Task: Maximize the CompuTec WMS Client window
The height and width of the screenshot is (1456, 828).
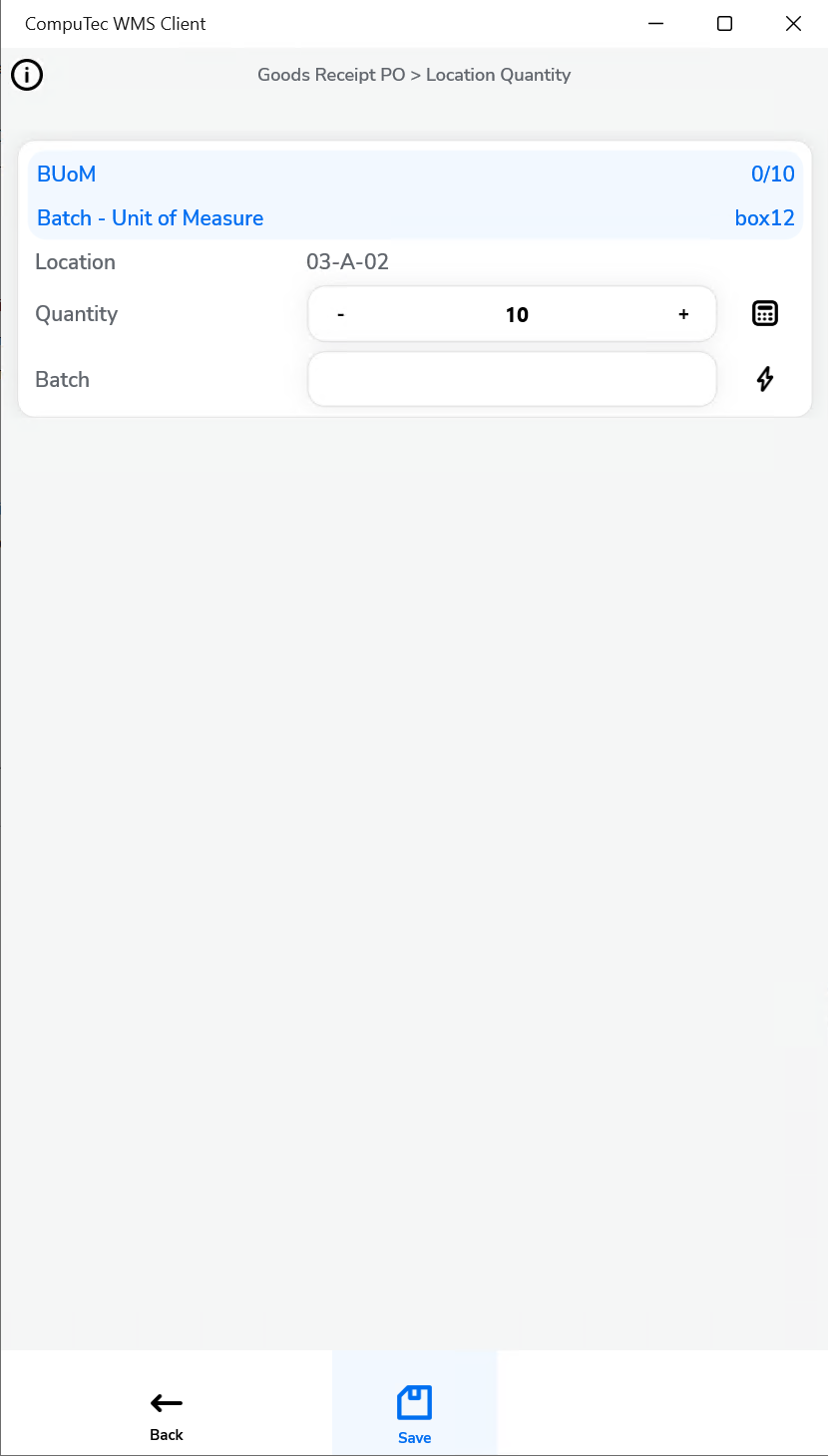Action: click(x=724, y=24)
